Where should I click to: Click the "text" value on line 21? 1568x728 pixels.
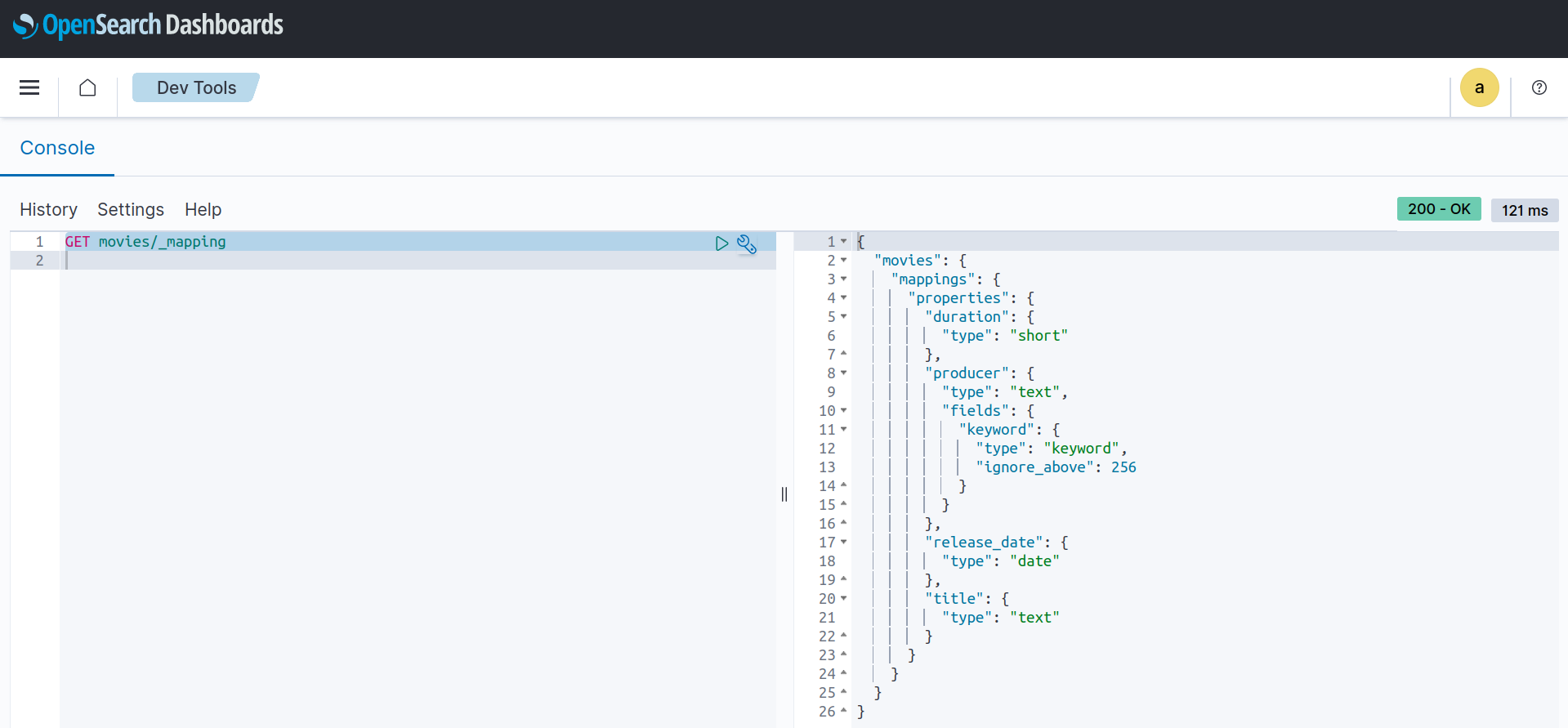(1034, 618)
